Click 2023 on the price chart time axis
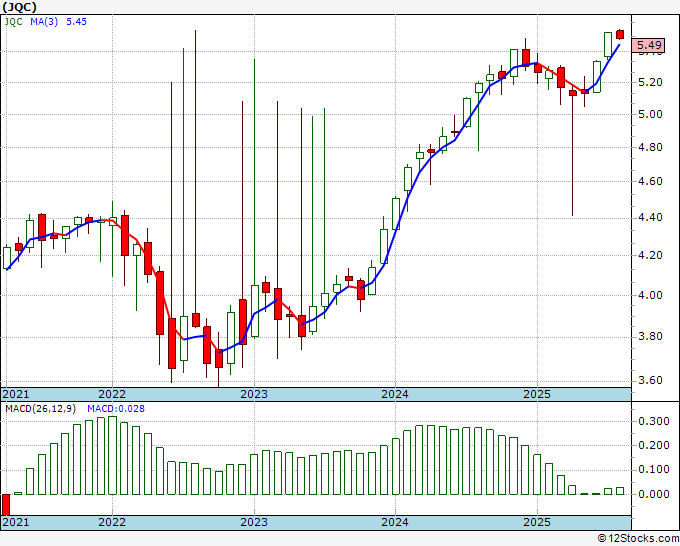Image resolution: width=680 pixels, height=546 pixels. (x=254, y=394)
